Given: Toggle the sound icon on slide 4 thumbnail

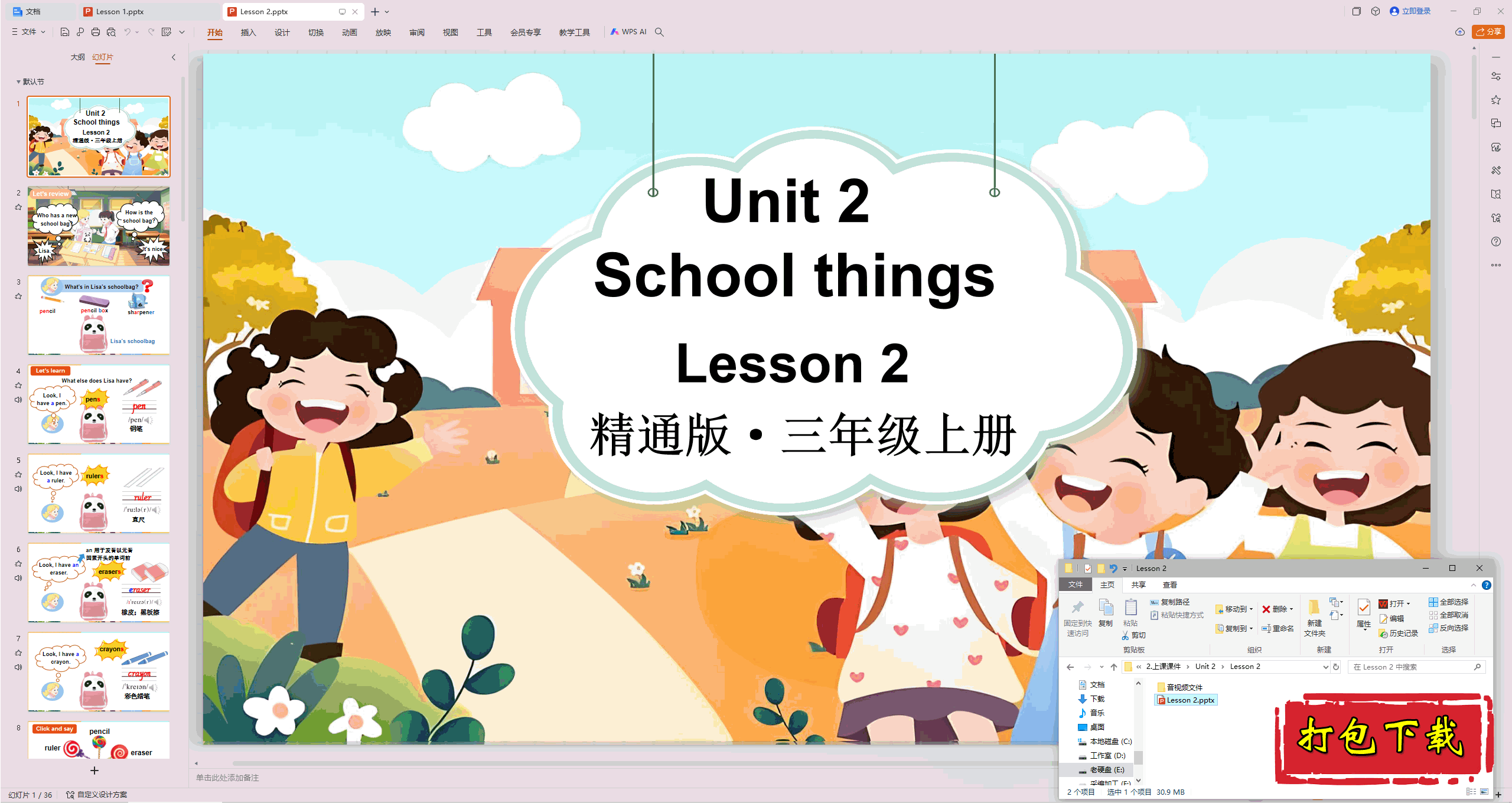Looking at the screenshot, I should [x=18, y=400].
